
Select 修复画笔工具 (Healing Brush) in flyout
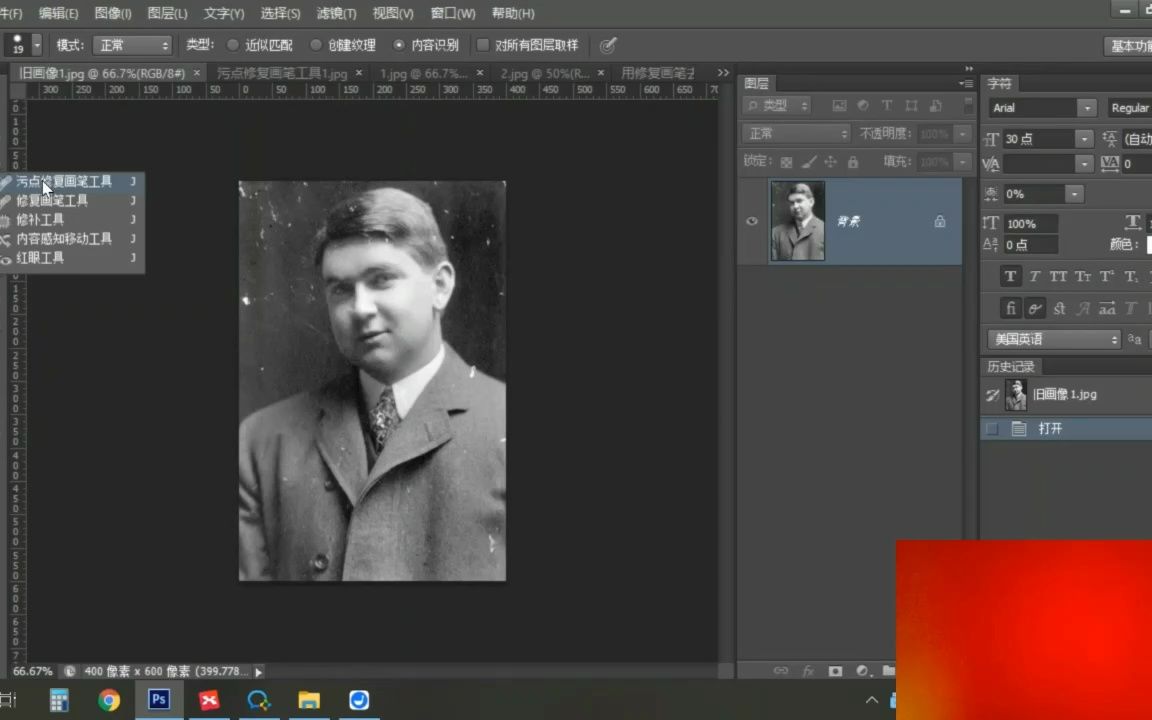click(52, 201)
